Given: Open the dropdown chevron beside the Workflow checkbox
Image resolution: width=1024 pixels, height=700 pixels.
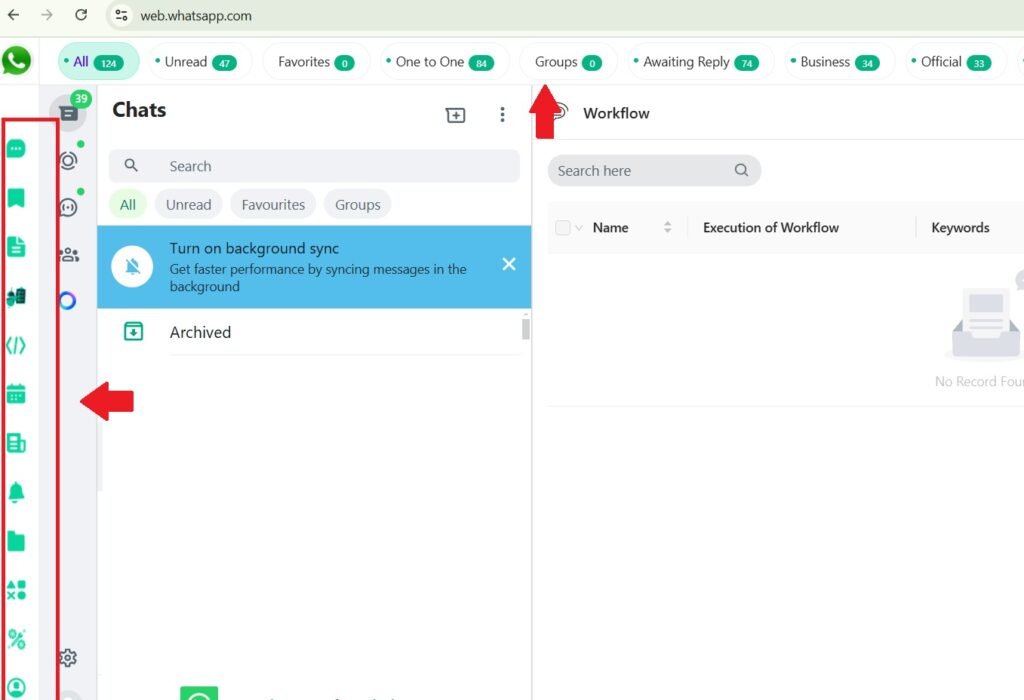Looking at the screenshot, I should tap(577, 227).
